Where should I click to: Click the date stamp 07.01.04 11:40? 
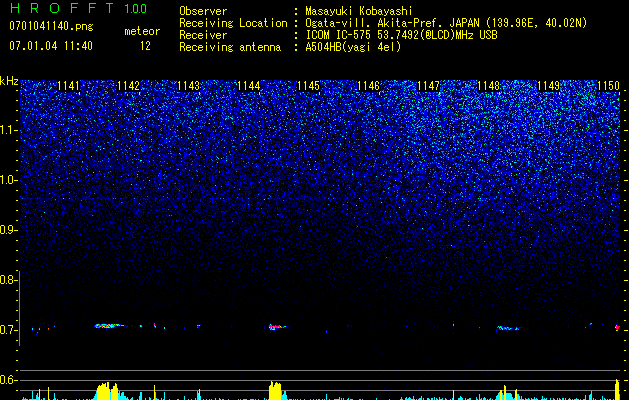(x=51, y=46)
